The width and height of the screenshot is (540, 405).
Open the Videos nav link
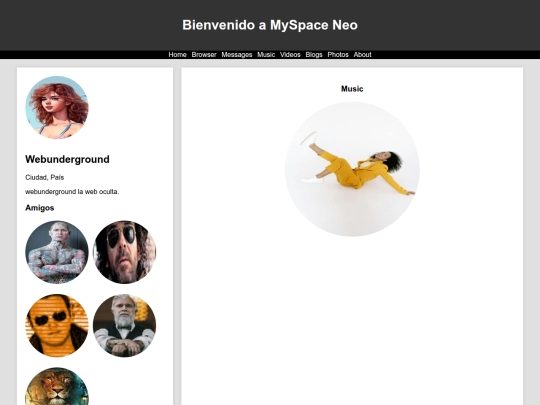[x=290, y=55]
